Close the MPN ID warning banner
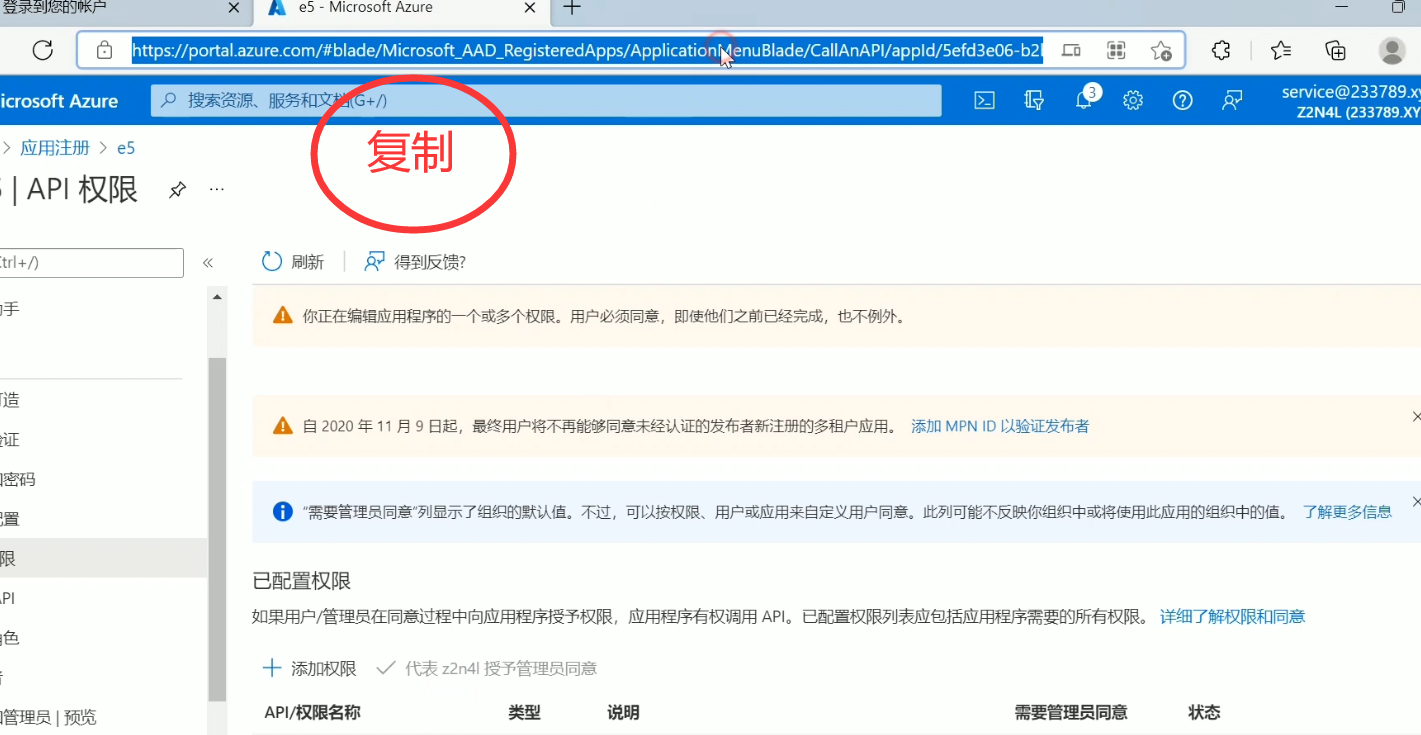The image size is (1421, 735). pyautogui.click(x=1415, y=416)
